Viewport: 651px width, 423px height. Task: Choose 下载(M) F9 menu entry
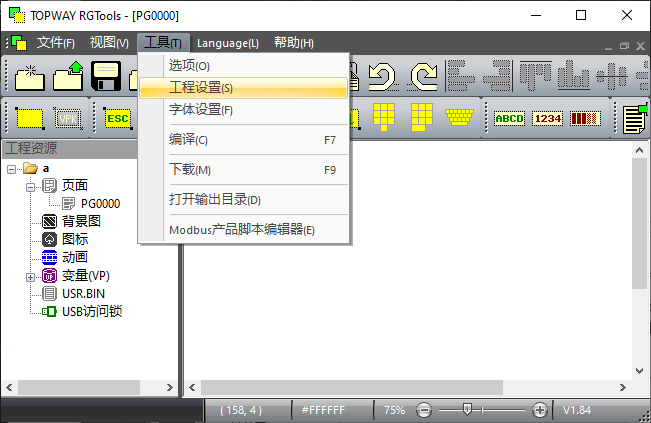244,170
